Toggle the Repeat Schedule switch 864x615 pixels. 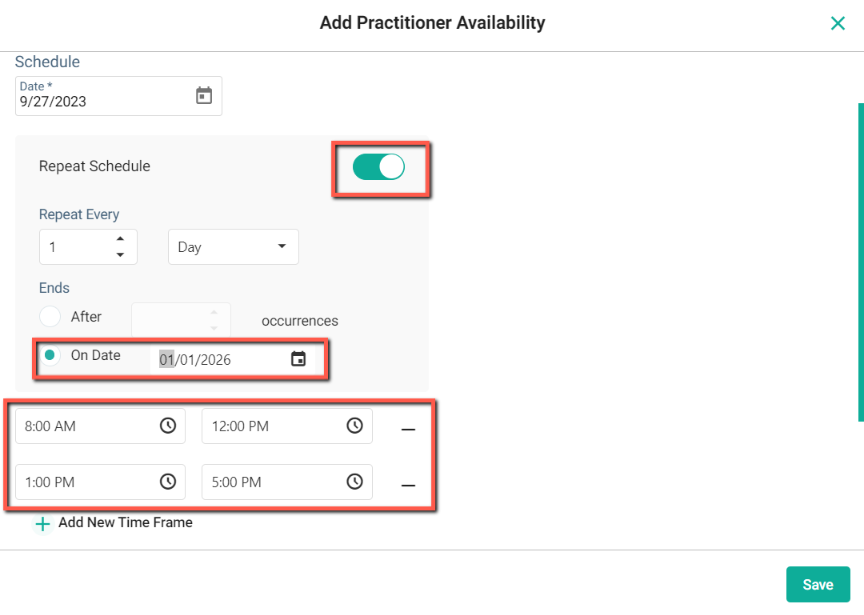coord(381,166)
